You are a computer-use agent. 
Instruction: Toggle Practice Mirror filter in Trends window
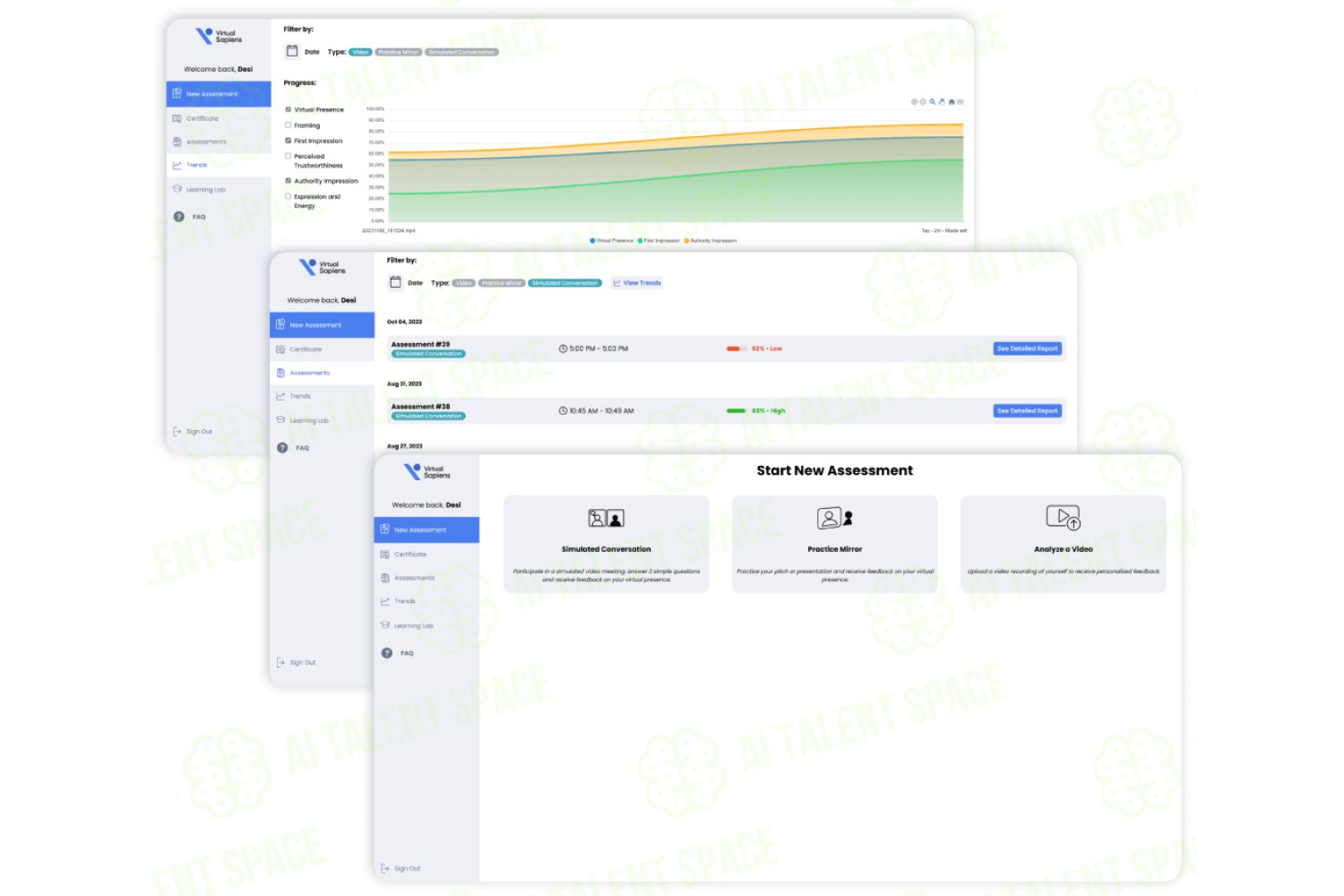[399, 52]
